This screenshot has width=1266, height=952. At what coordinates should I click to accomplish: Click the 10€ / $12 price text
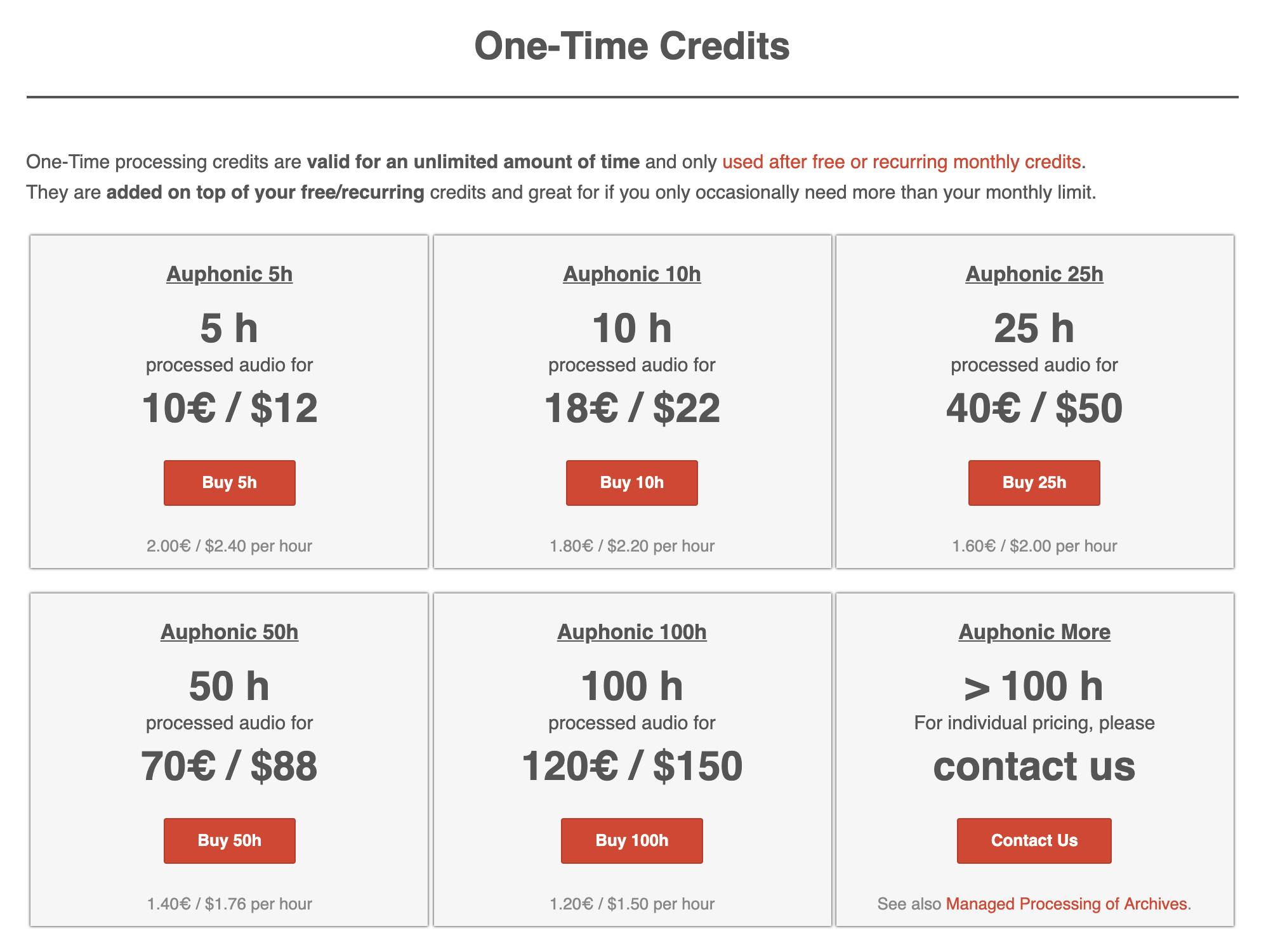(x=229, y=407)
